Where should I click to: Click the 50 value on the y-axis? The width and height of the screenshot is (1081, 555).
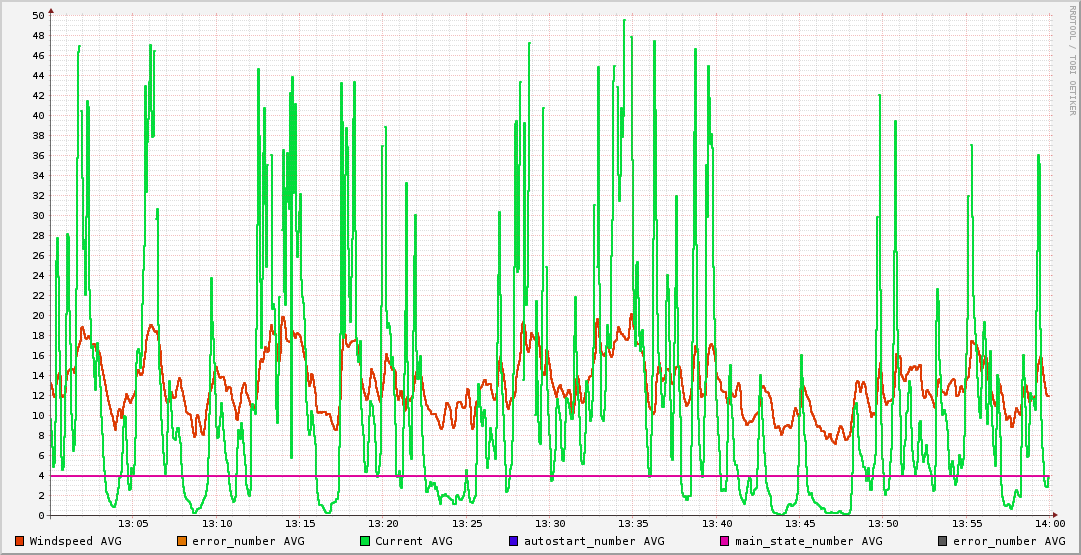pyautogui.click(x=38, y=15)
